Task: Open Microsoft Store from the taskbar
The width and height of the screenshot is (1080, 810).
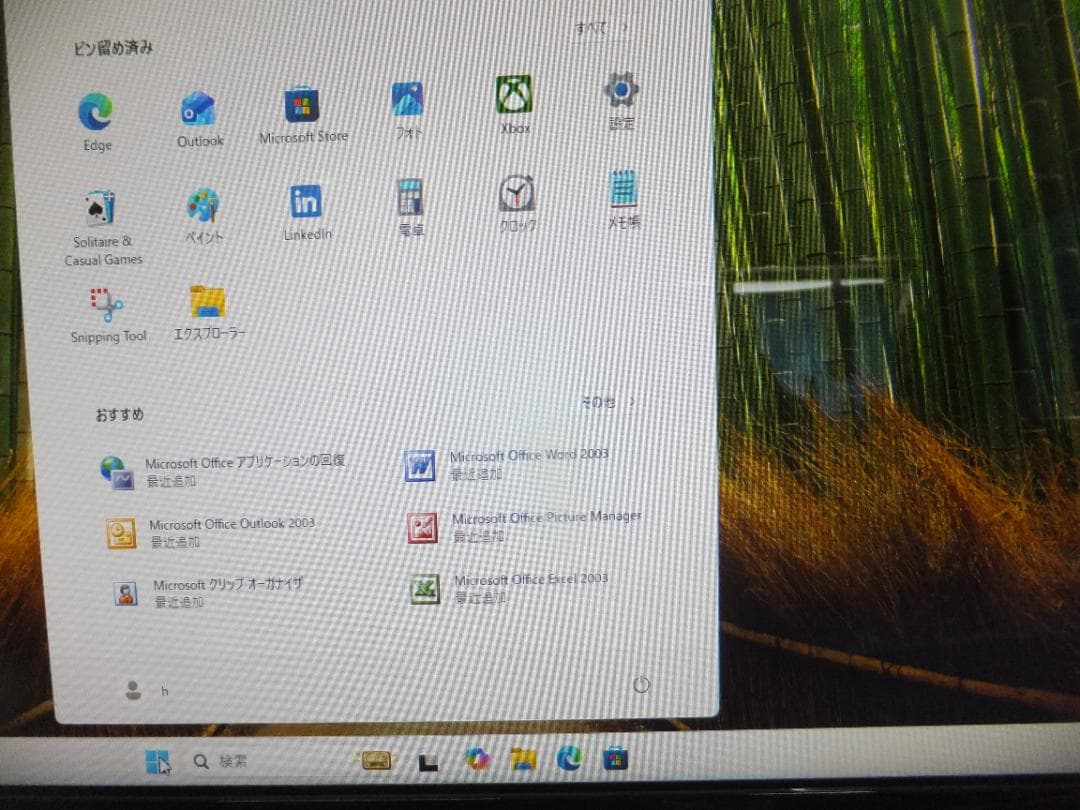Action: click(x=614, y=758)
